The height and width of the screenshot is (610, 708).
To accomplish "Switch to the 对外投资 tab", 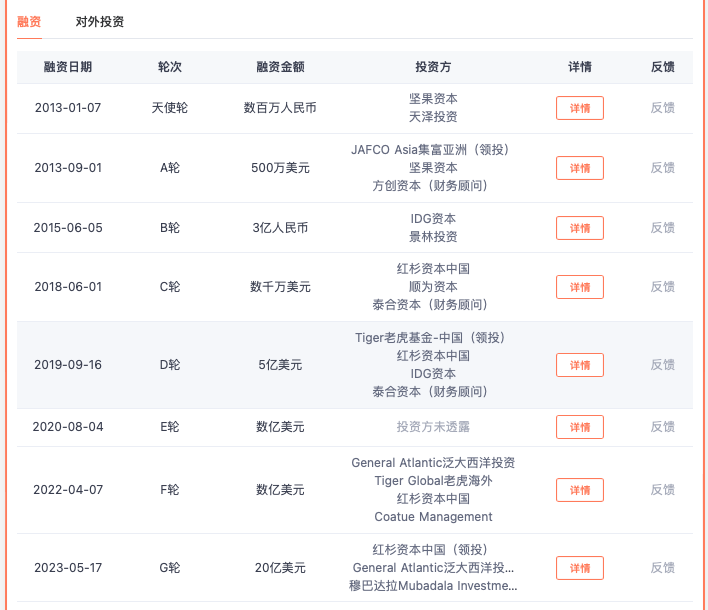I will (x=100, y=21).
